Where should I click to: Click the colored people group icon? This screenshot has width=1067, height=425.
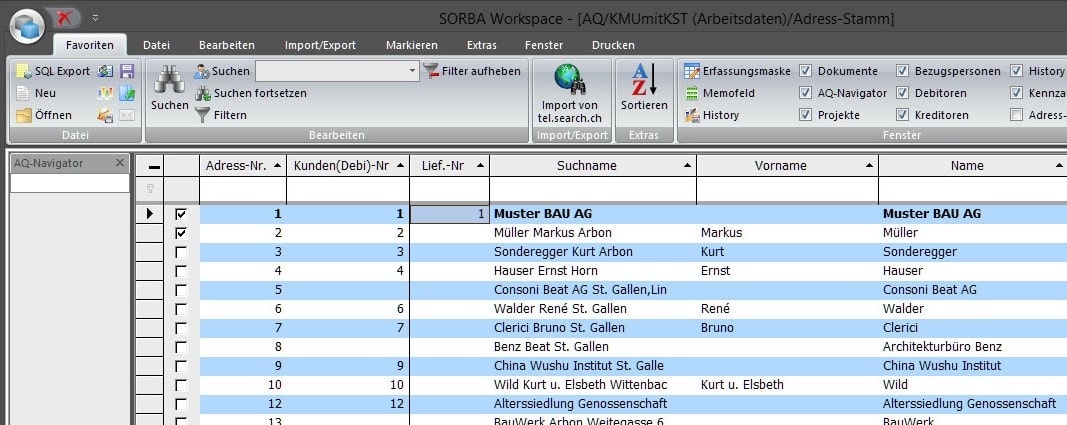tap(105, 93)
